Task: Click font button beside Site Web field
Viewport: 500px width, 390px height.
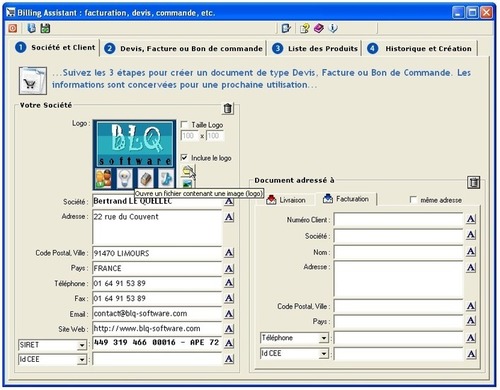Action: pyautogui.click(x=229, y=329)
